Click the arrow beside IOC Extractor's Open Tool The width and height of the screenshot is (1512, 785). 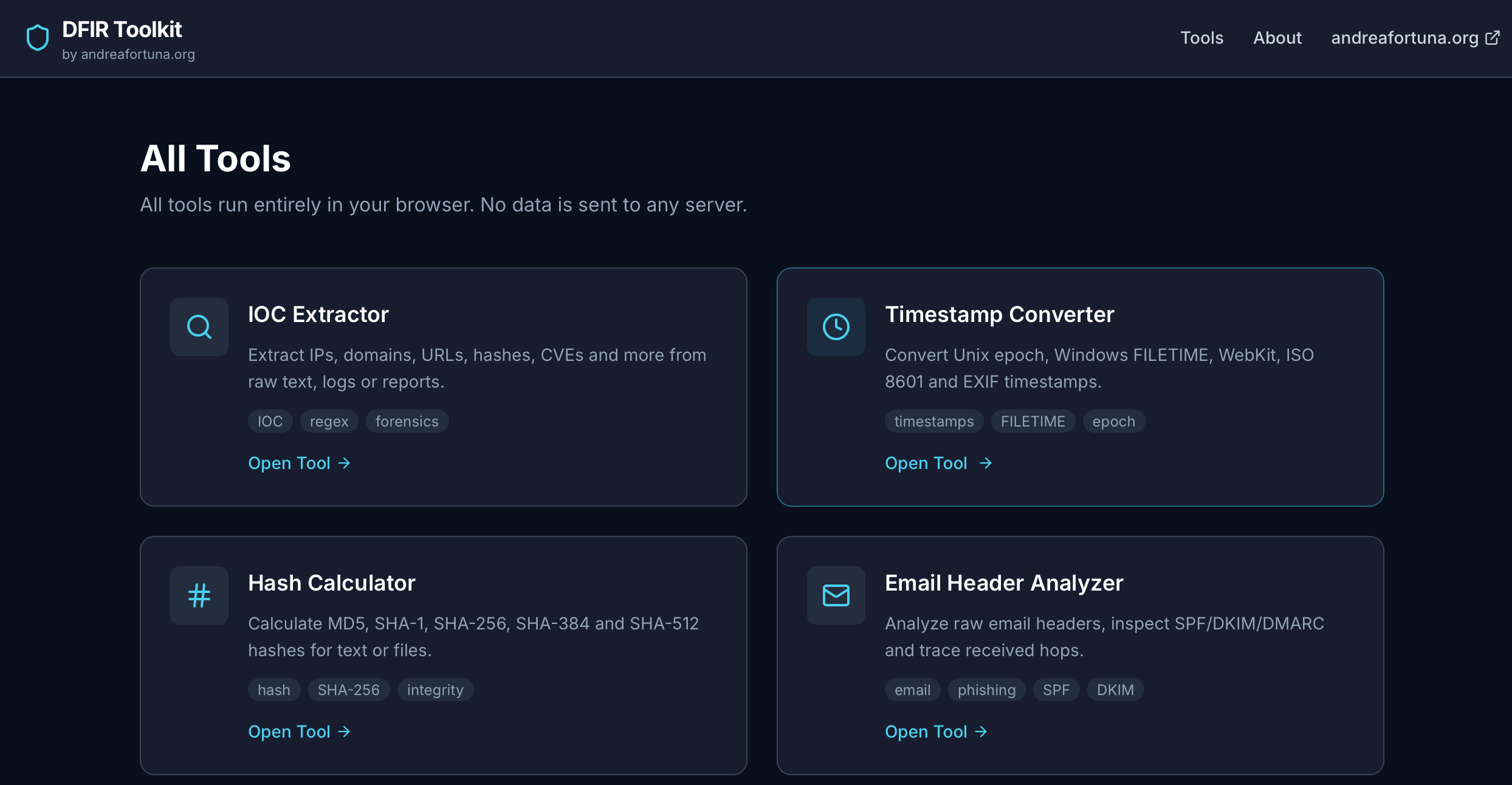tap(344, 463)
